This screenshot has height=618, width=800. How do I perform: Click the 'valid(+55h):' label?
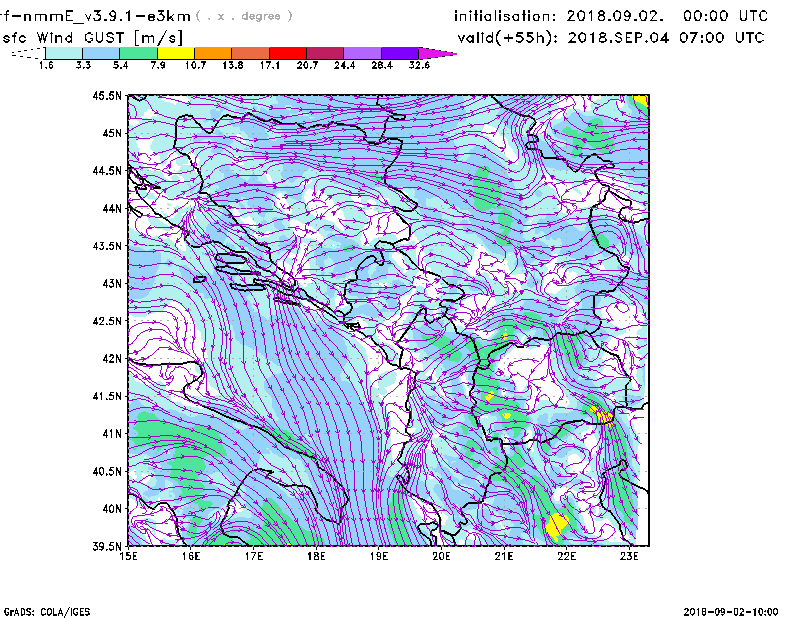(508, 38)
